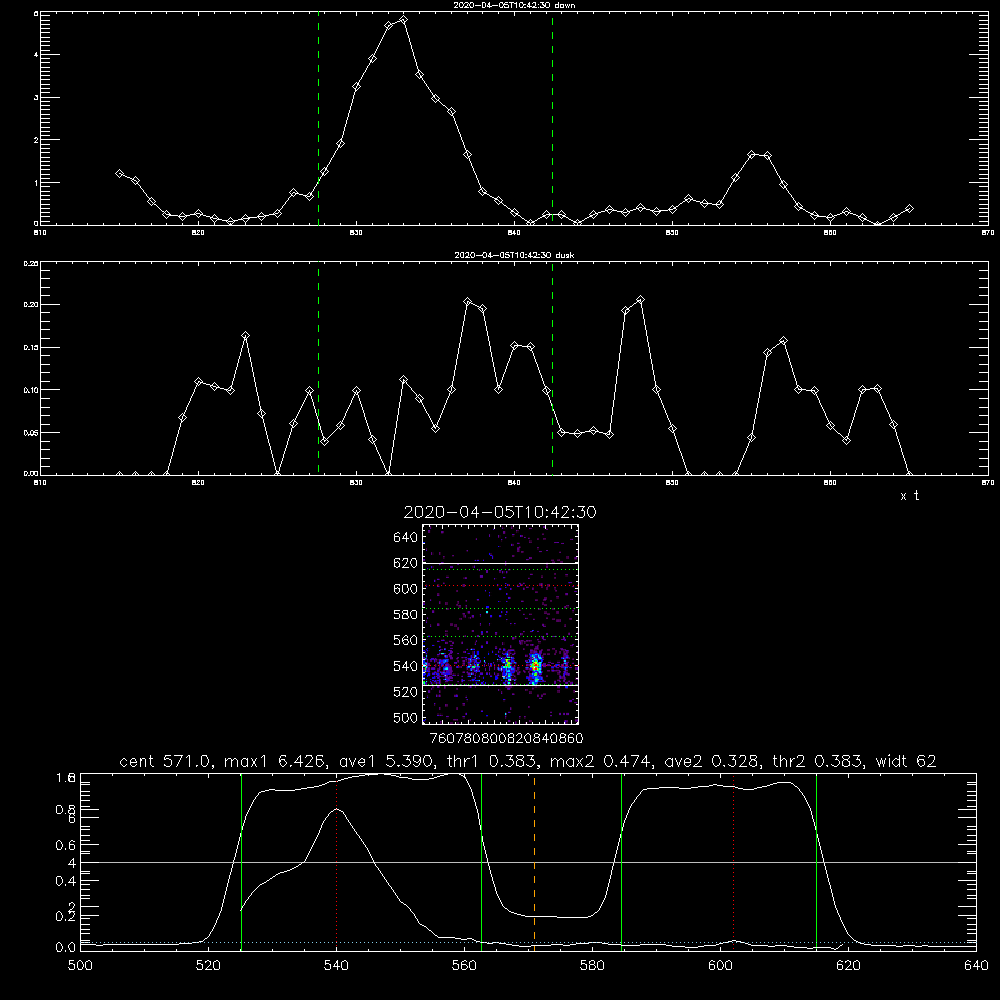Click heatmap y-axis label 640
Viewport: 1000px width, 1000px height.
[405, 537]
